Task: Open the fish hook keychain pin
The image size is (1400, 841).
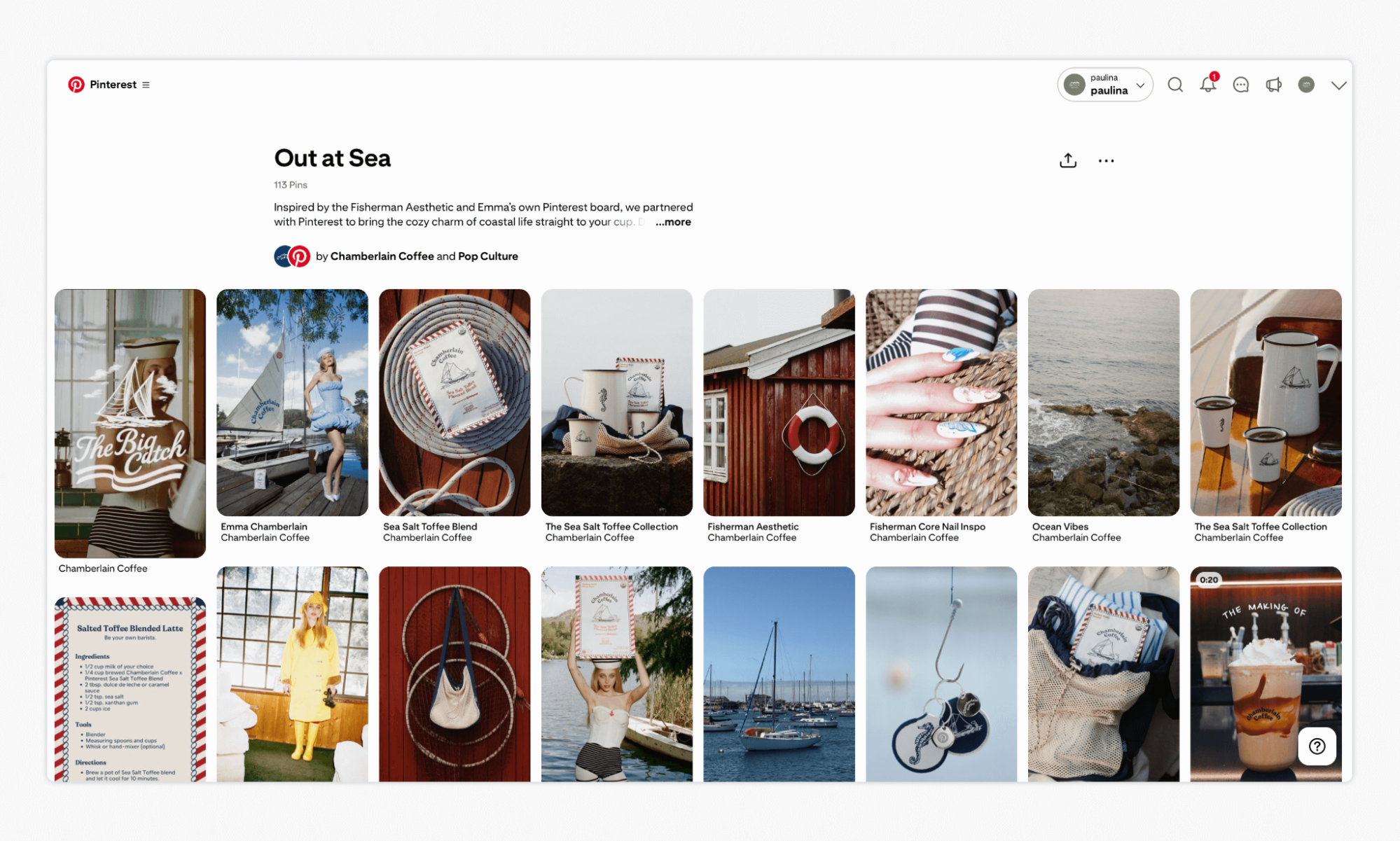Action: pos(941,674)
